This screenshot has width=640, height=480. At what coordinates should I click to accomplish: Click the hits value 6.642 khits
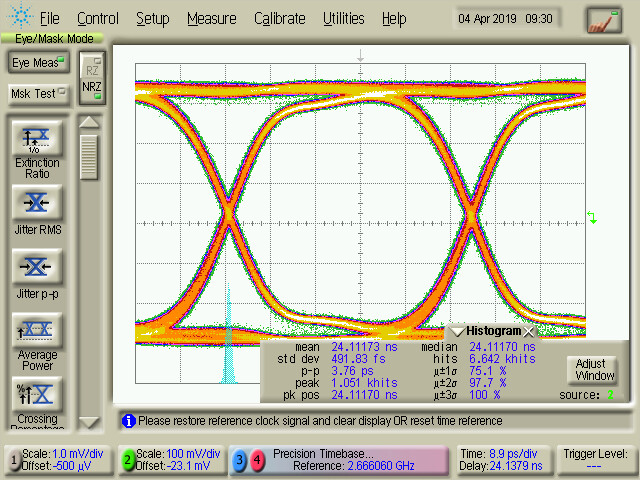click(502, 359)
